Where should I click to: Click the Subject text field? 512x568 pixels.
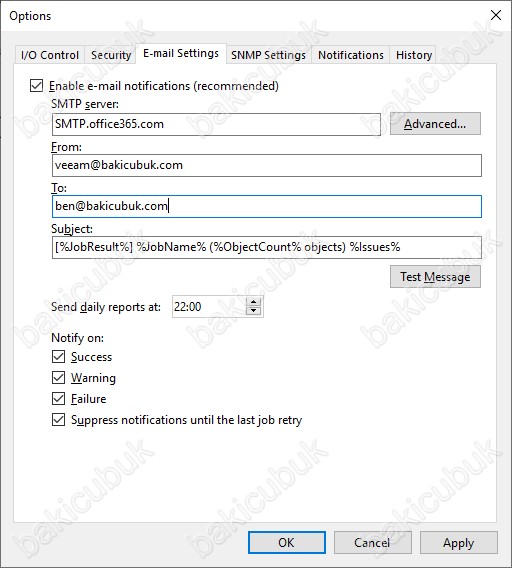[x=267, y=247]
